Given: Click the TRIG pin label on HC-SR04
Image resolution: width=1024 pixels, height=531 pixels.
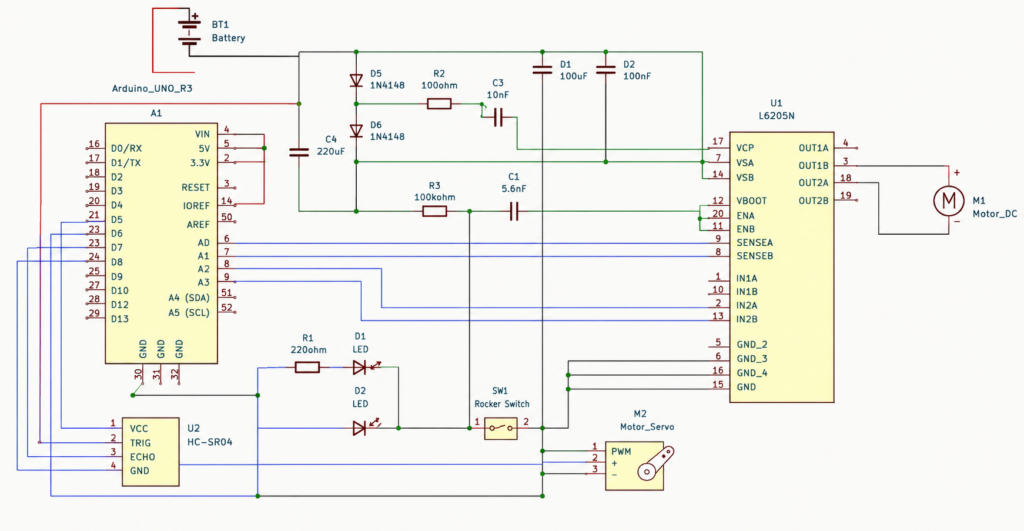Looking at the screenshot, I should point(140,443).
